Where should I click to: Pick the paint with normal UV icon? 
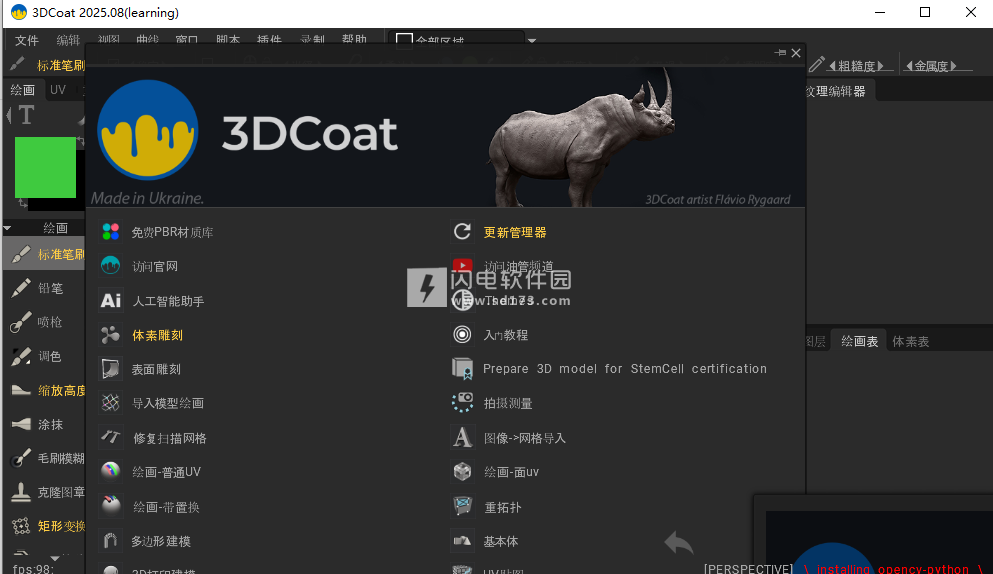(x=111, y=471)
